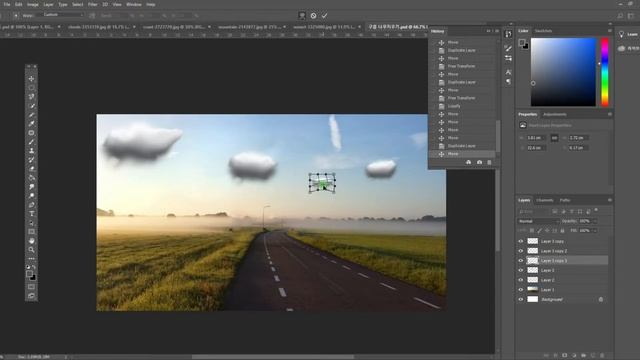The width and height of the screenshot is (640, 360).
Task: Open the Image menu
Action: click(33, 4)
